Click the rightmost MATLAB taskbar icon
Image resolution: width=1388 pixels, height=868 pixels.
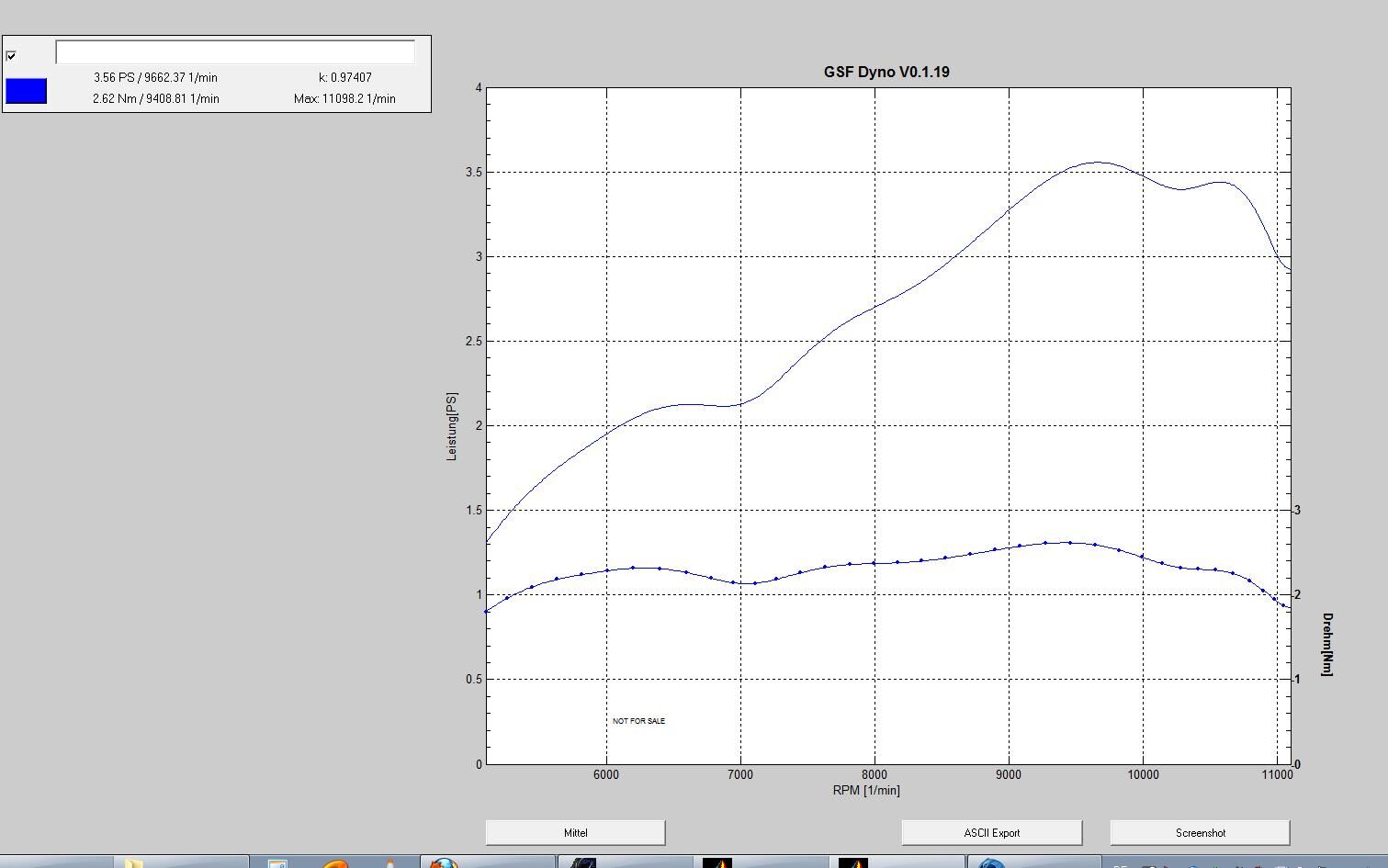click(853, 863)
